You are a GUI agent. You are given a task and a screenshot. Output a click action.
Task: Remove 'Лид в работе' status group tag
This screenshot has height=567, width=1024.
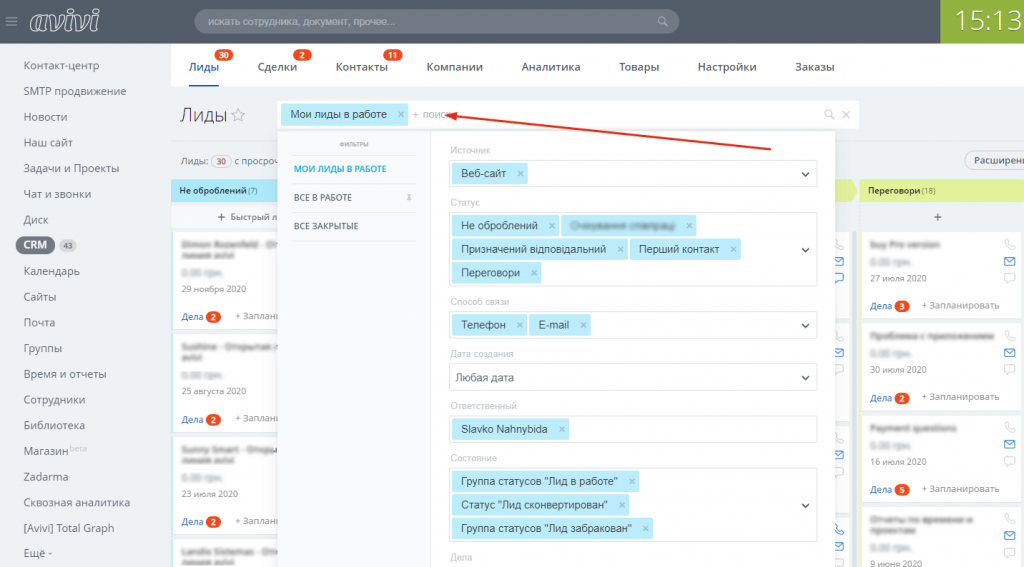632,481
